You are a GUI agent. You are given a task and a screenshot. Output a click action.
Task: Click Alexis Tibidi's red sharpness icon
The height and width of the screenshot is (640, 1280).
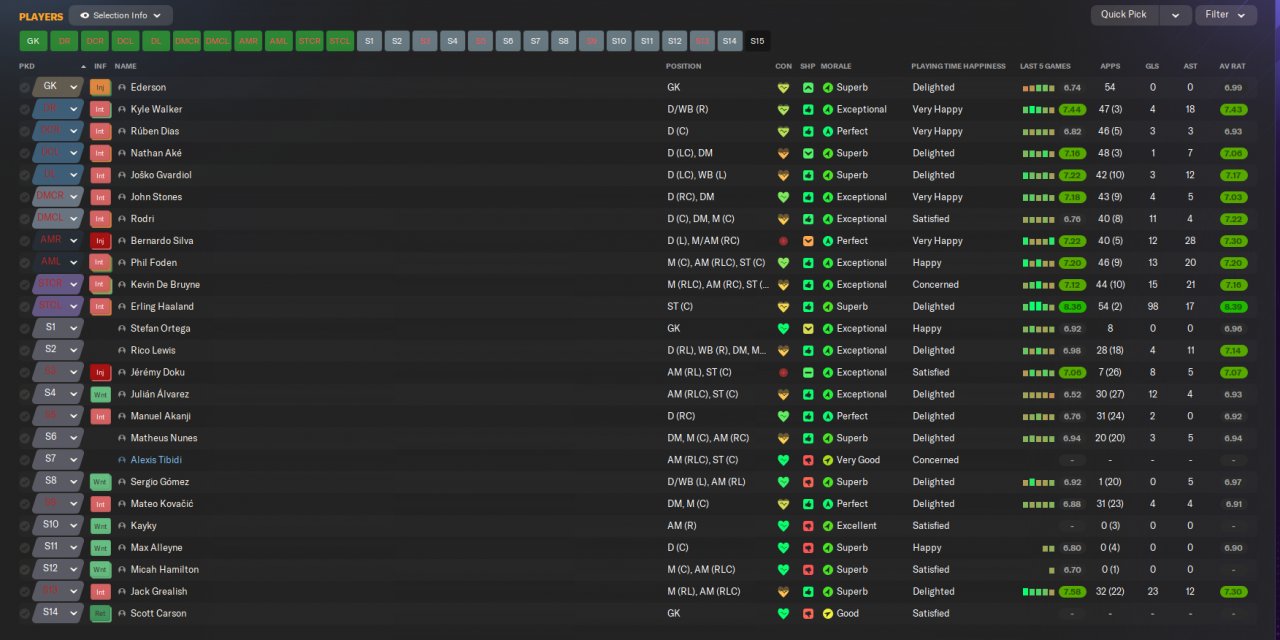[x=808, y=460]
